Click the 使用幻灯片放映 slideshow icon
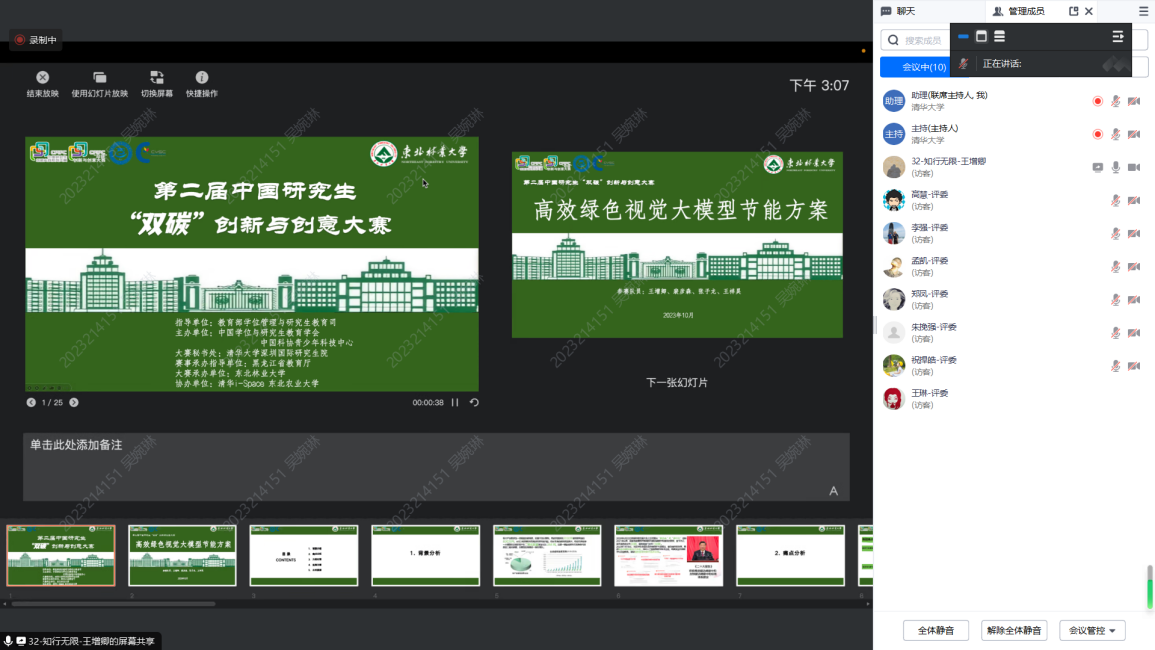 [x=99, y=77]
